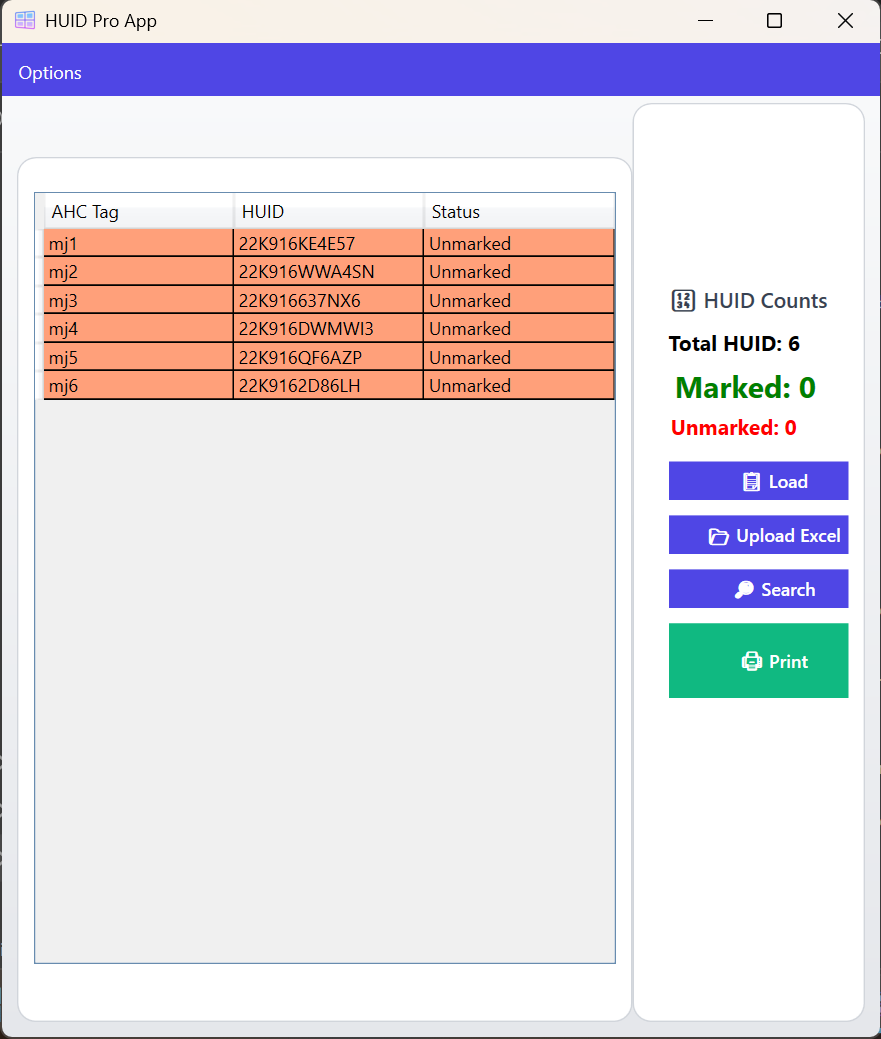This screenshot has height=1039, width=881.
Task: Click the printer icon on the Print button
Action: 750,661
